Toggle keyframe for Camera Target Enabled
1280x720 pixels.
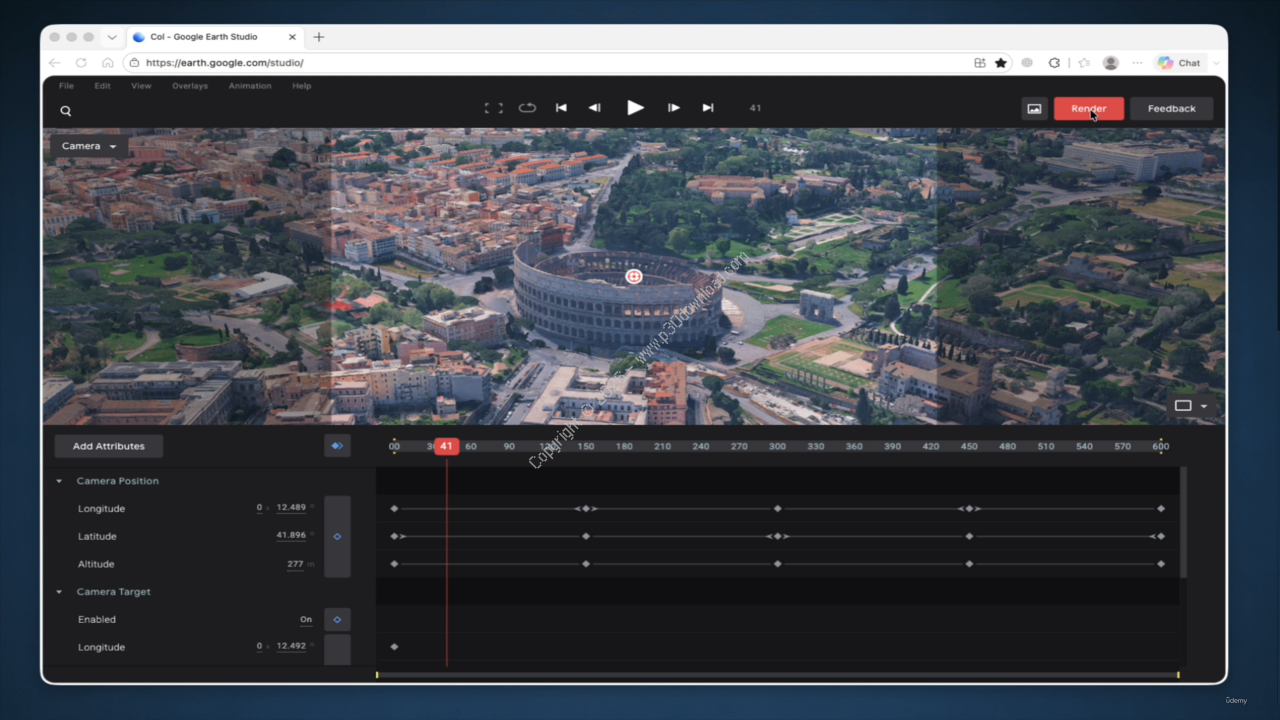click(337, 620)
